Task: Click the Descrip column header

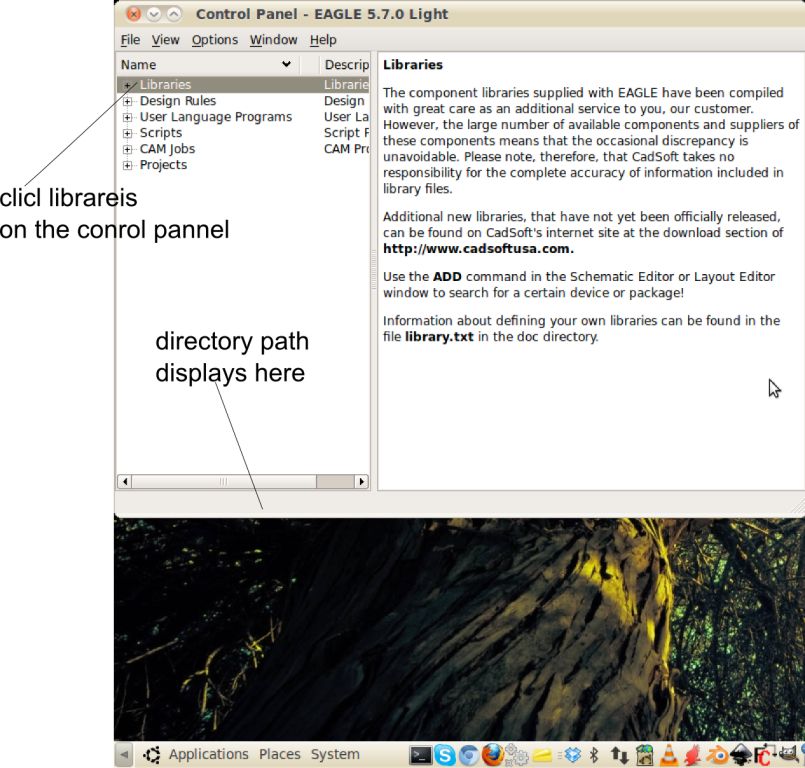Action: 345,65
